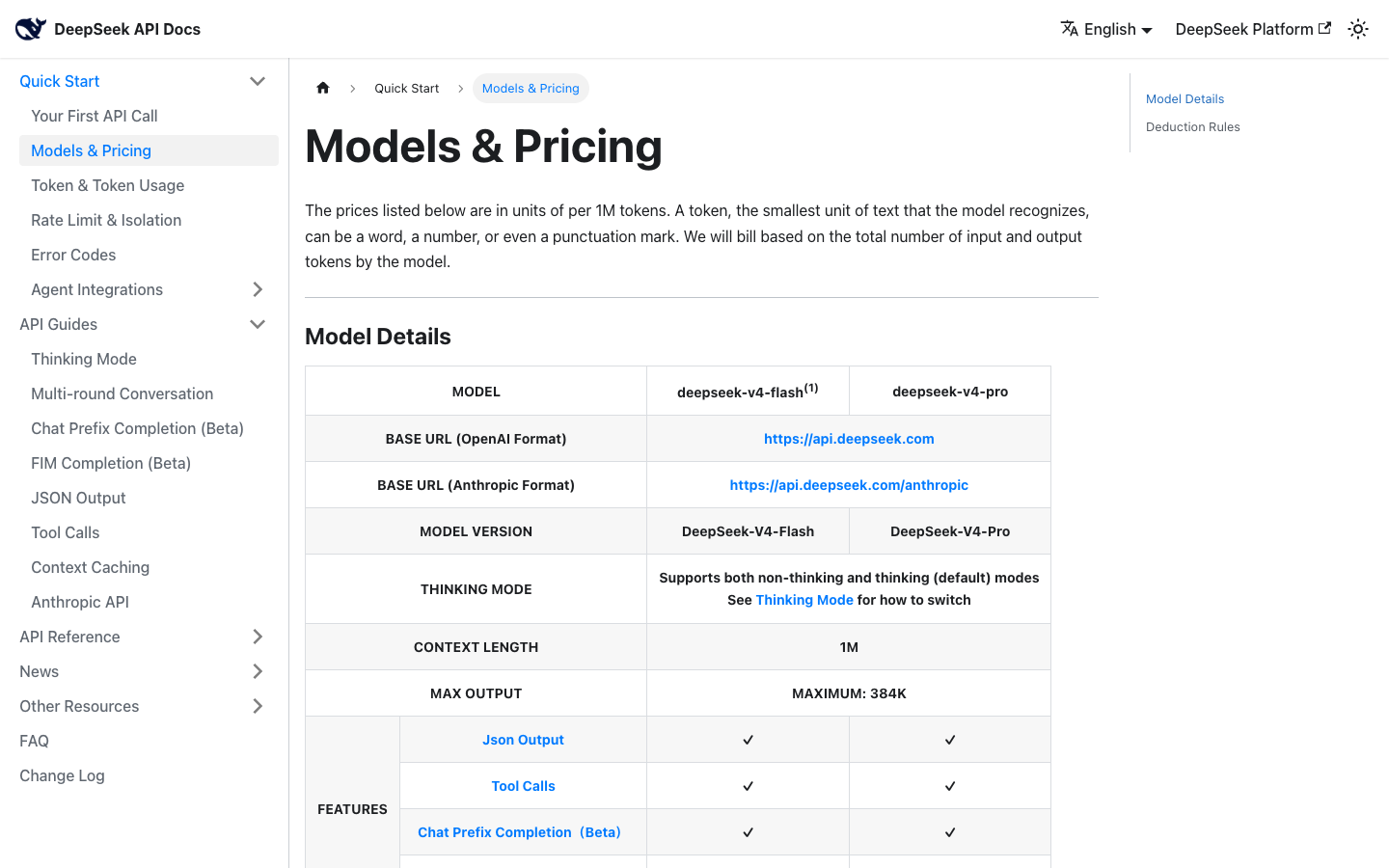Open the https://api.deepseek.com link
Screen dimensions: 1389x868
(x=849, y=439)
